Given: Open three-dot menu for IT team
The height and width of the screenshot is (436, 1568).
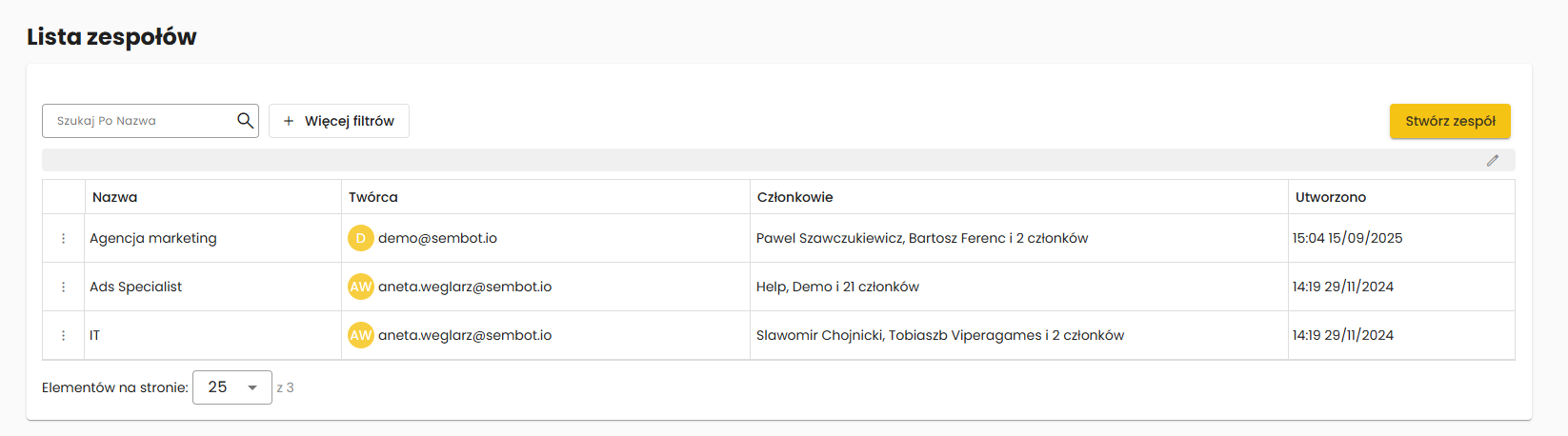Looking at the screenshot, I should [x=64, y=336].
